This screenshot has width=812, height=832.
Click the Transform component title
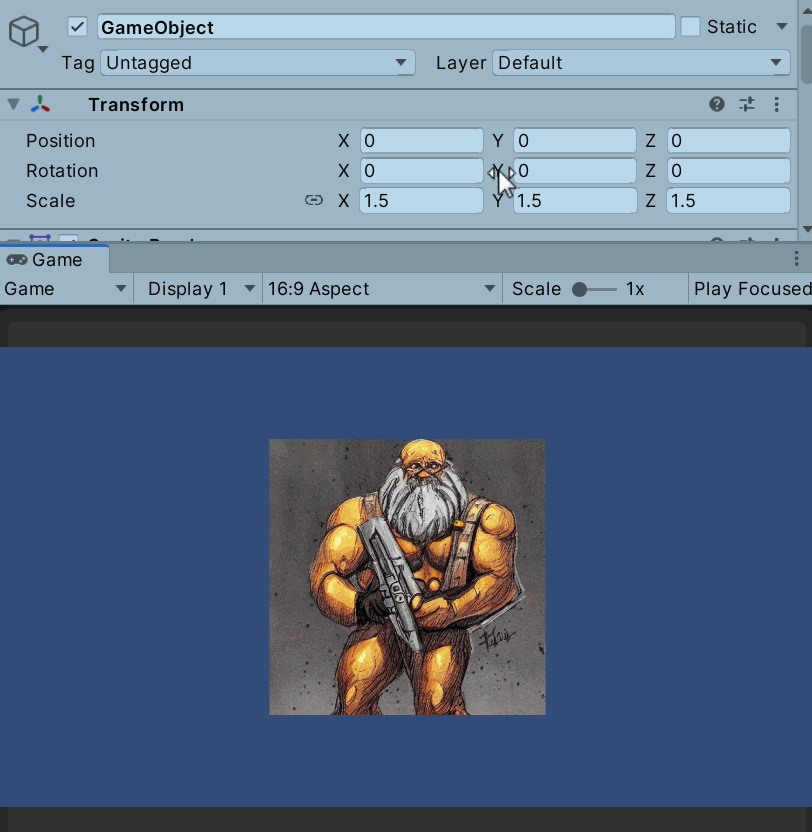(136, 105)
